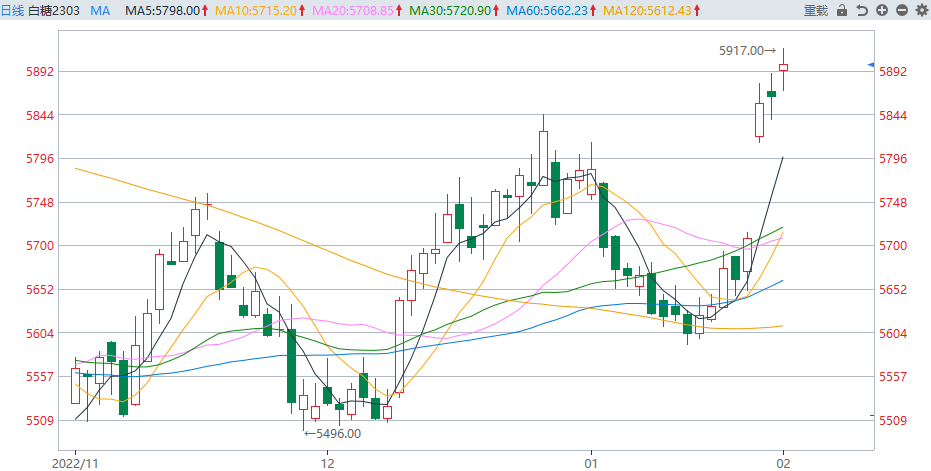The height and width of the screenshot is (471, 931).
Task: Click the 5496.00 low price annotation
Action: pos(338,433)
